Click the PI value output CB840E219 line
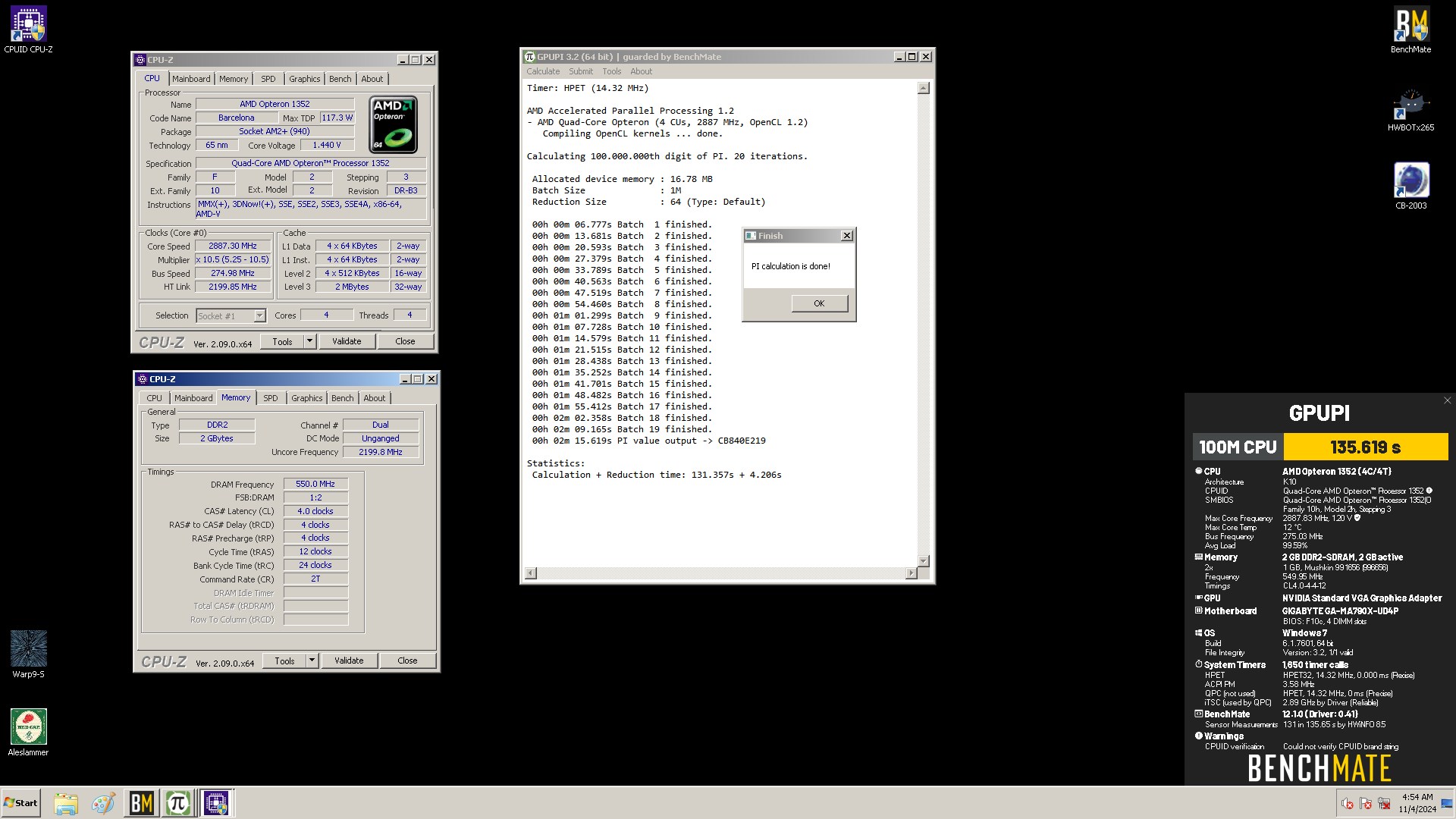Viewport: 1456px width, 819px height. tap(648, 441)
